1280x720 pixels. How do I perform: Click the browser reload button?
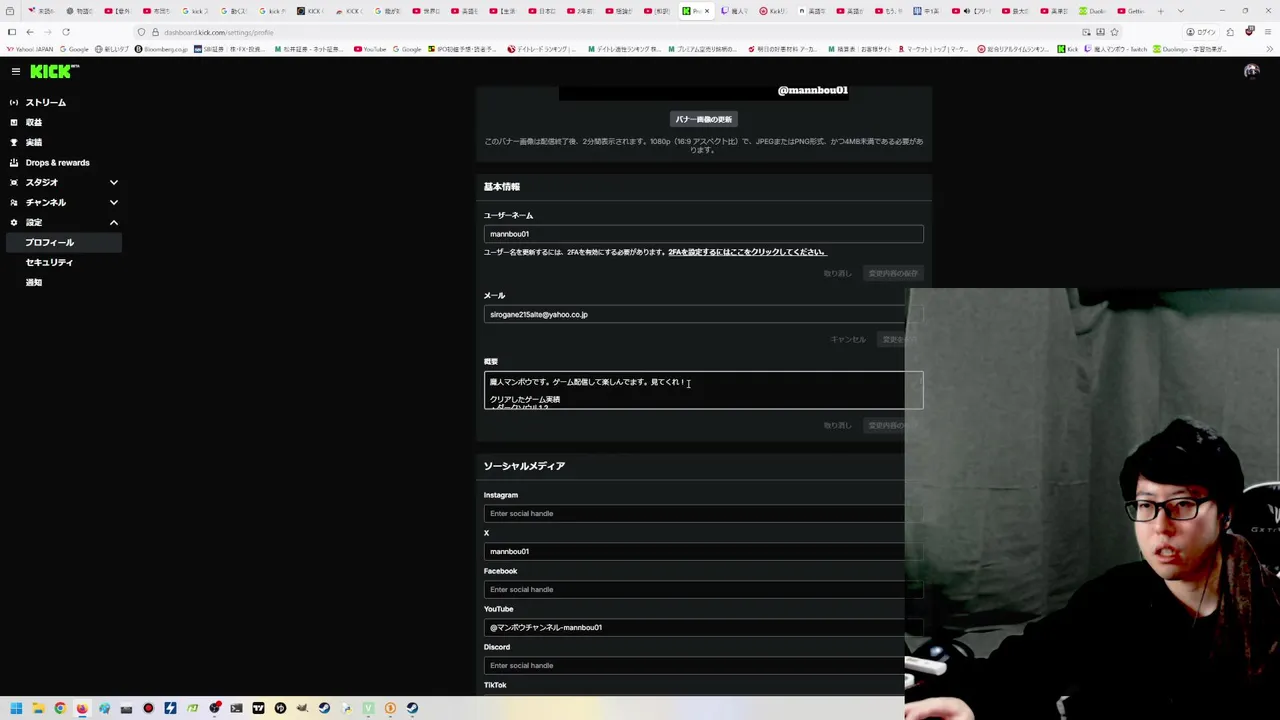pos(66,32)
